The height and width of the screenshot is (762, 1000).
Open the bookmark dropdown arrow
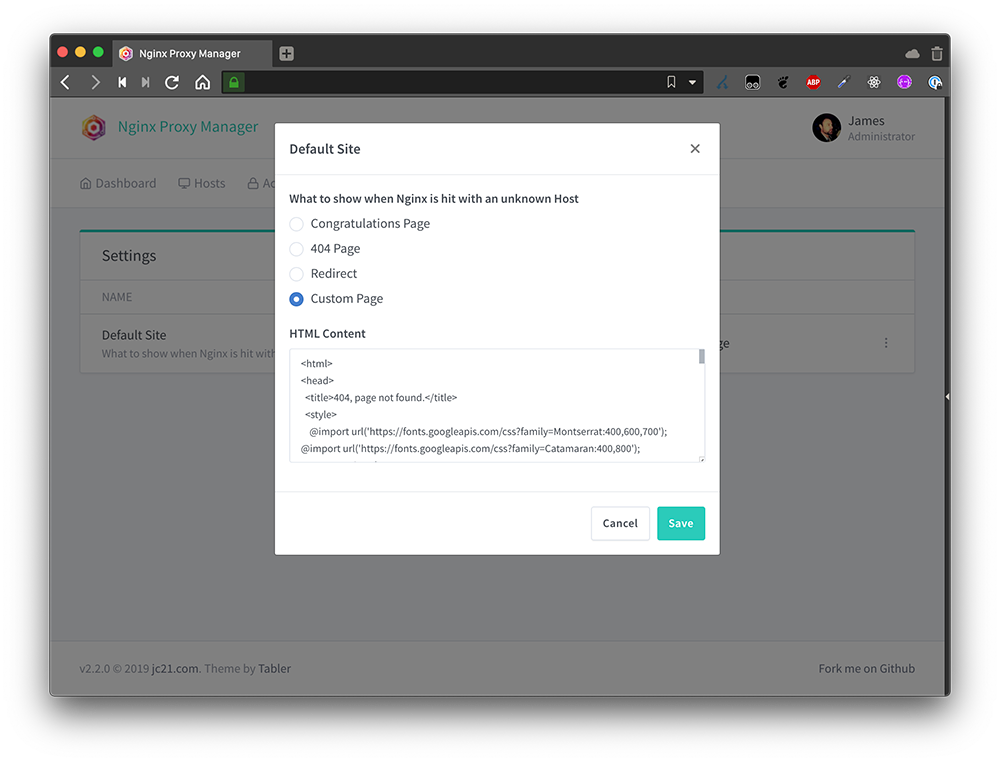coord(691,82)
